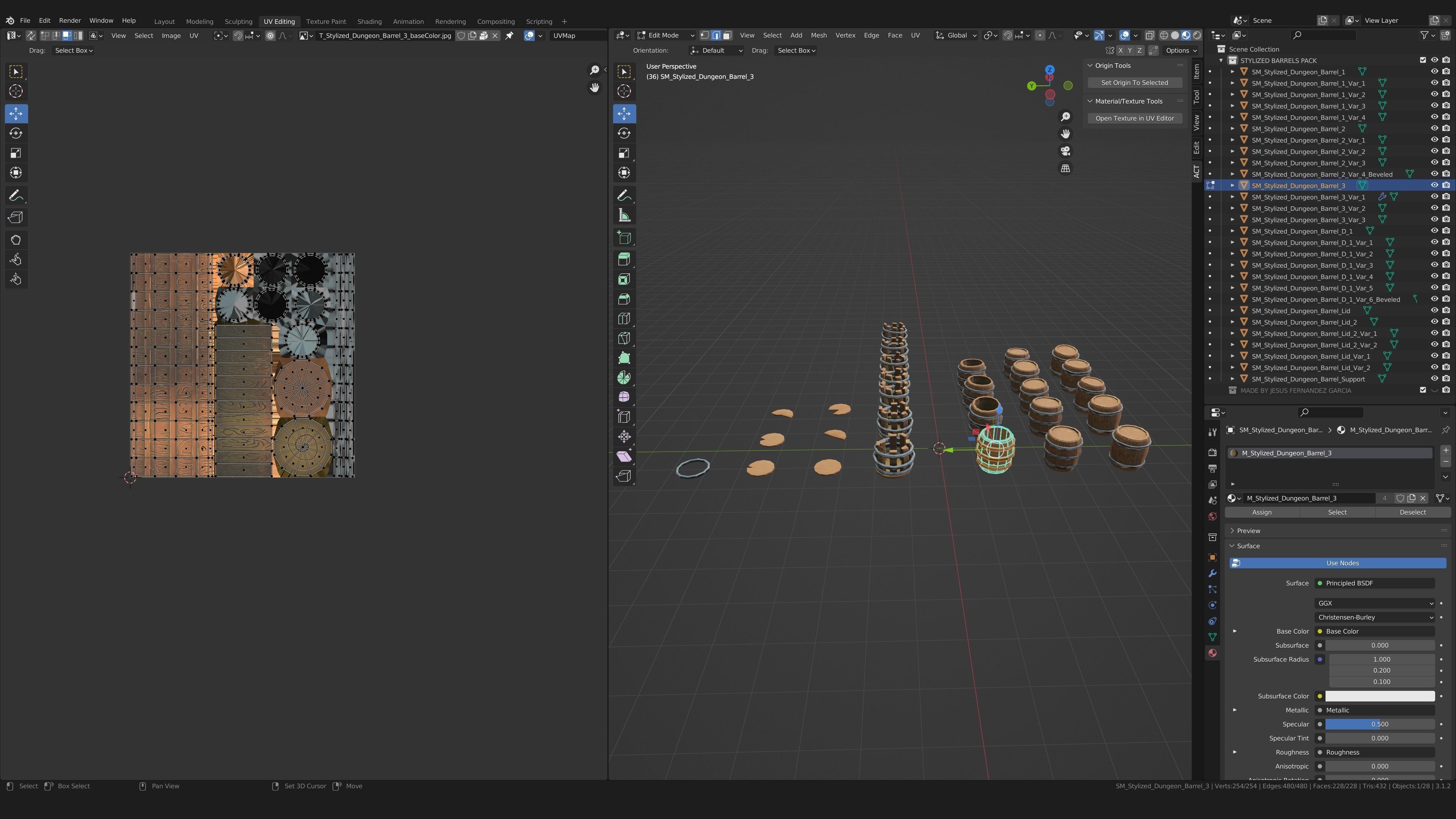Select the Extrude Region tool
The height and width of the screenshot is (819, 1456).
point(624,259)
